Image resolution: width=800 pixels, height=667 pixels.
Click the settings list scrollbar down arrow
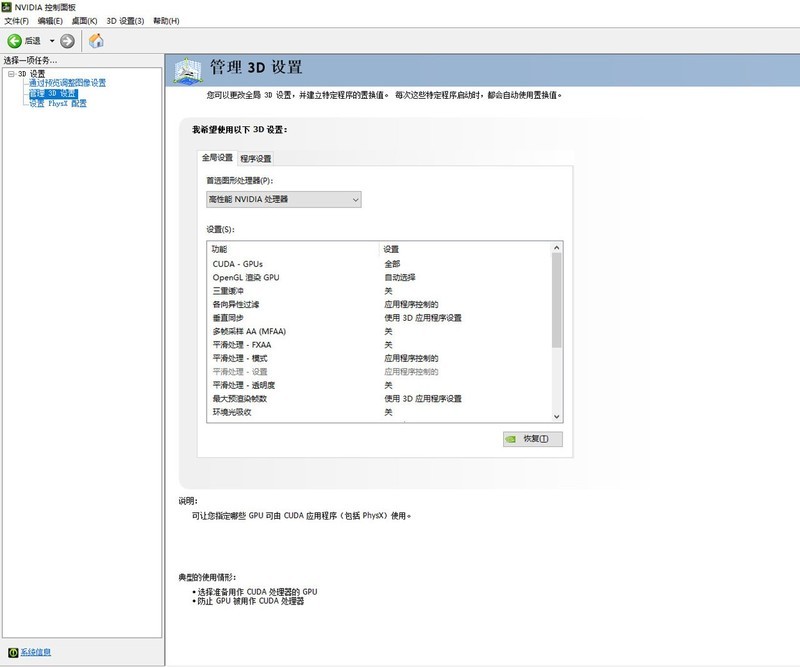(x=557, y=416)
